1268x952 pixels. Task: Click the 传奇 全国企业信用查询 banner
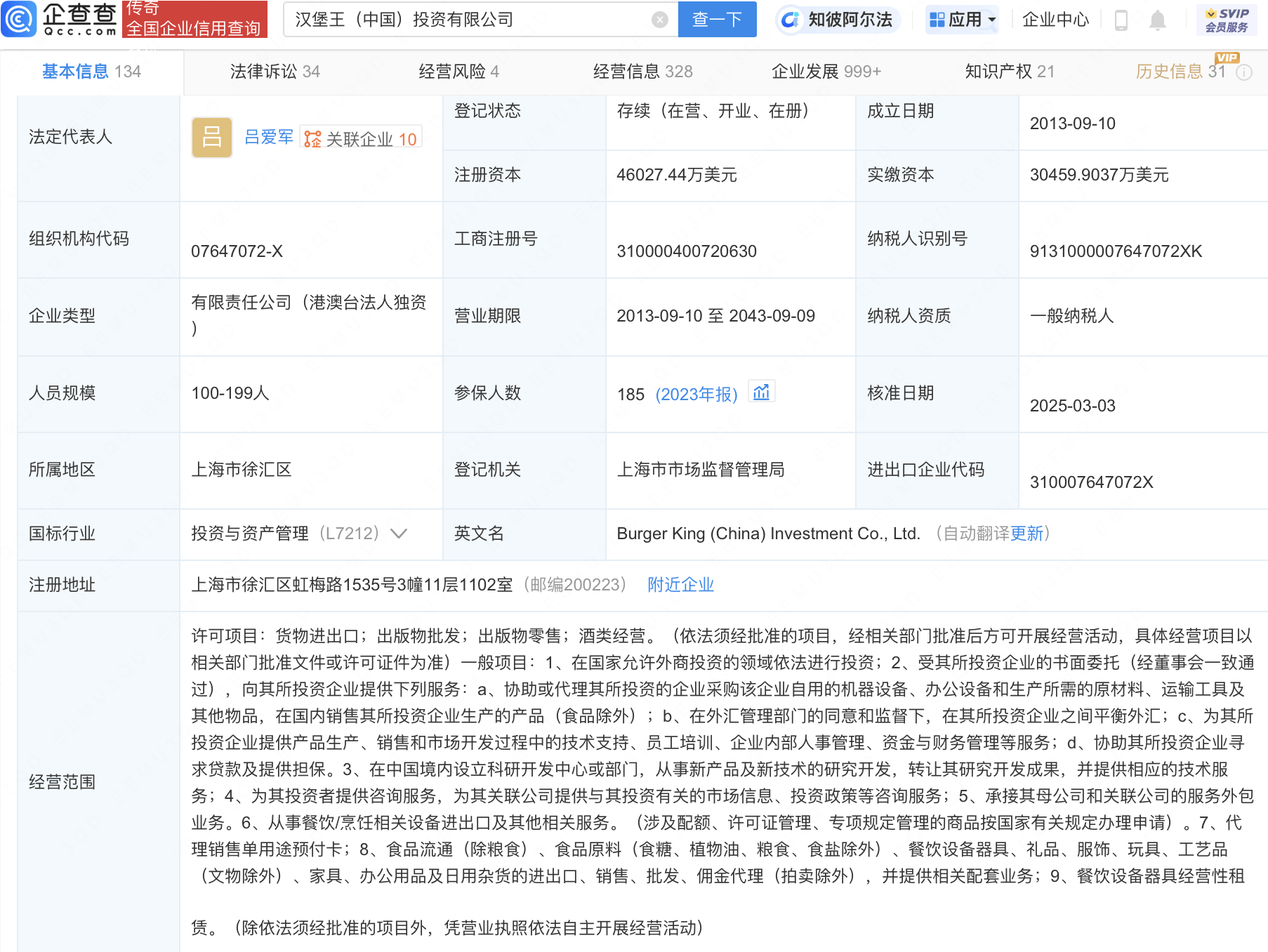pos(194,19)
